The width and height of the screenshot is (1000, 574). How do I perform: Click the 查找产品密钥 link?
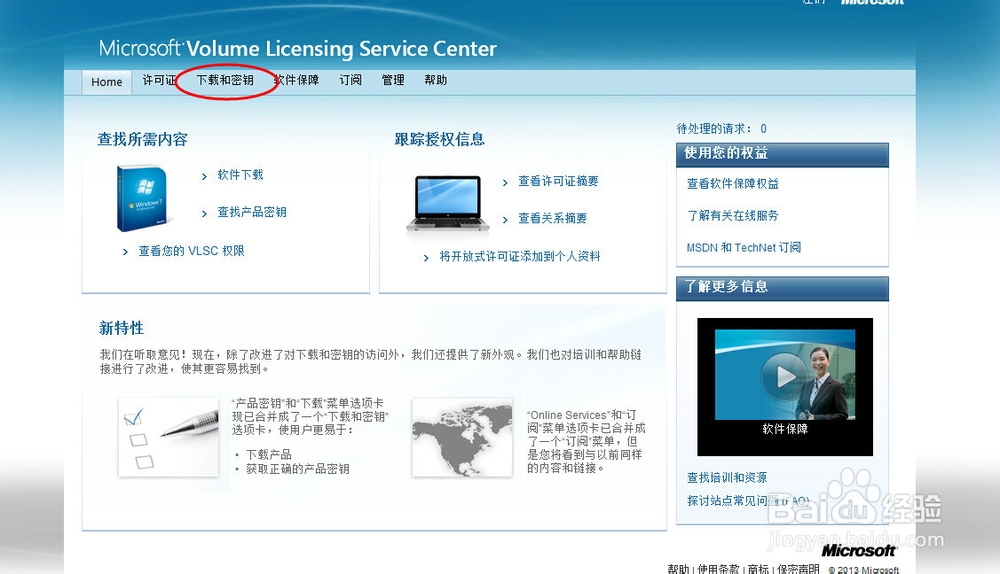click(252, 212)
